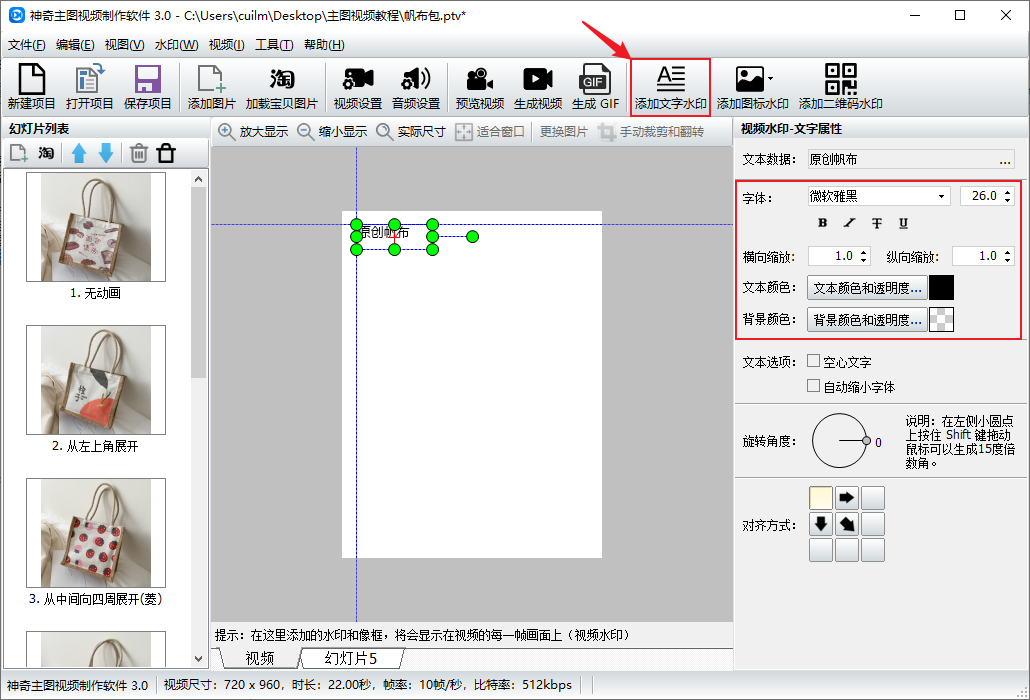Open the 文件(F) menu
The height and width of the screenshot is (700, 1030).
[x=26, y=45]
